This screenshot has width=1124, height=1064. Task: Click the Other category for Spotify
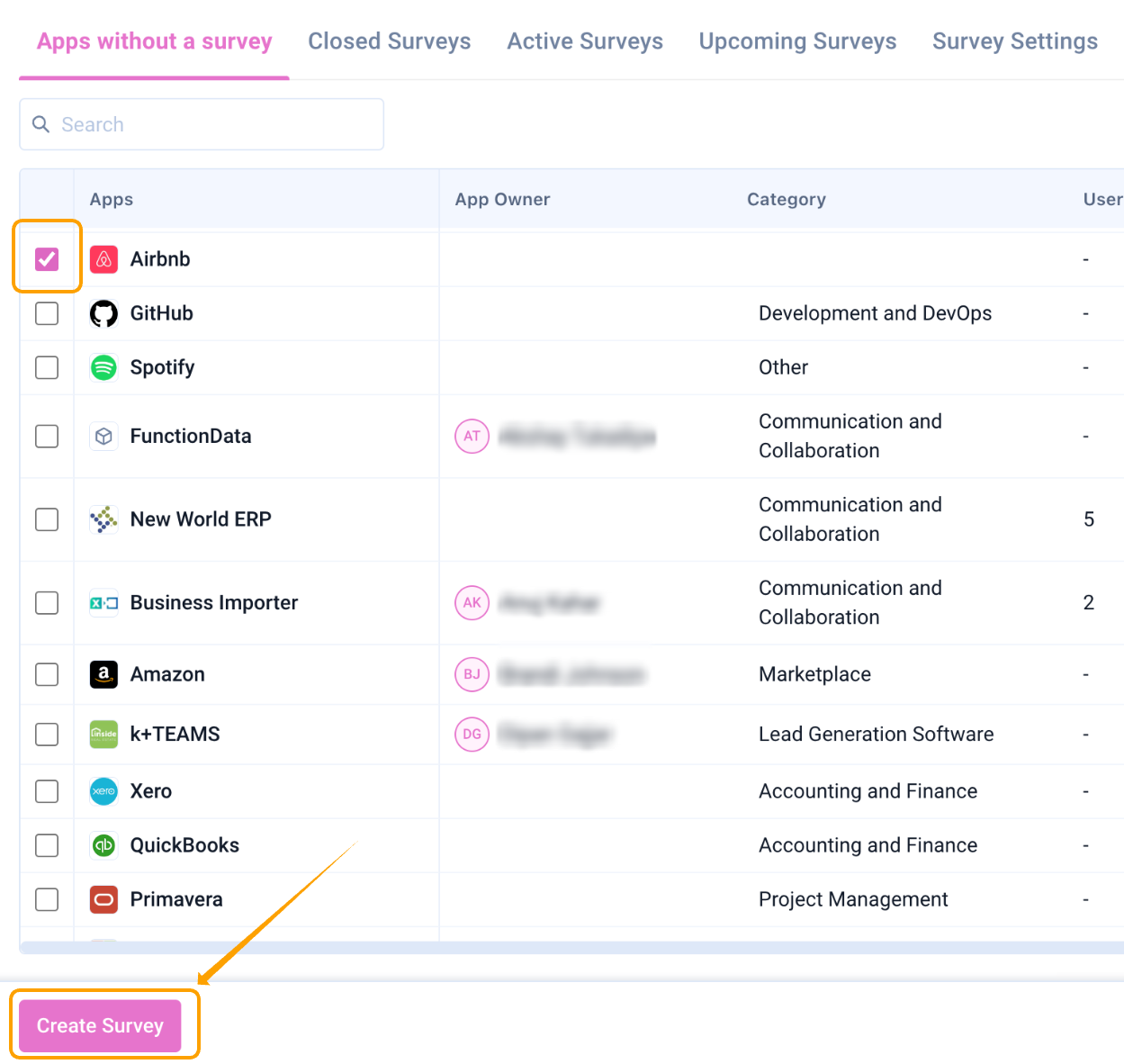(x=784, y=367)
